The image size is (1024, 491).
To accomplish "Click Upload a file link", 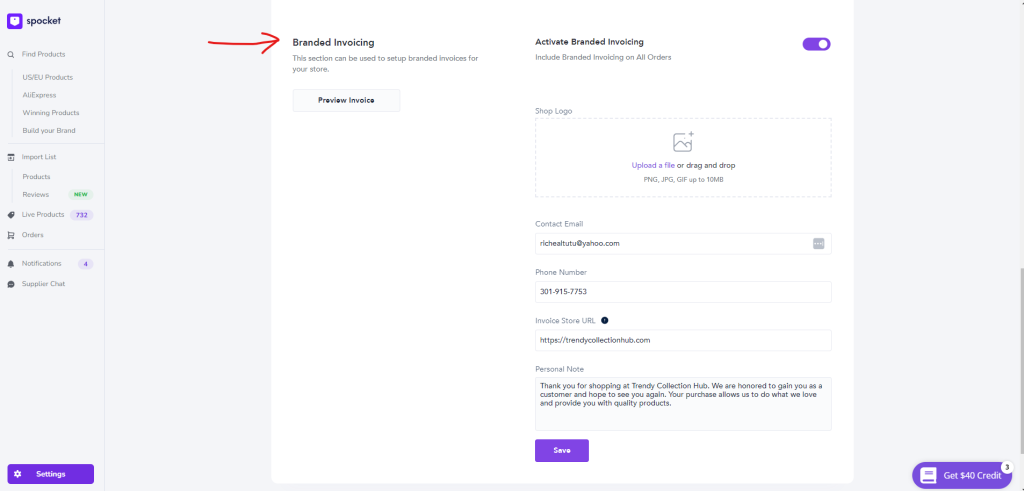I will tap(653, 166).
